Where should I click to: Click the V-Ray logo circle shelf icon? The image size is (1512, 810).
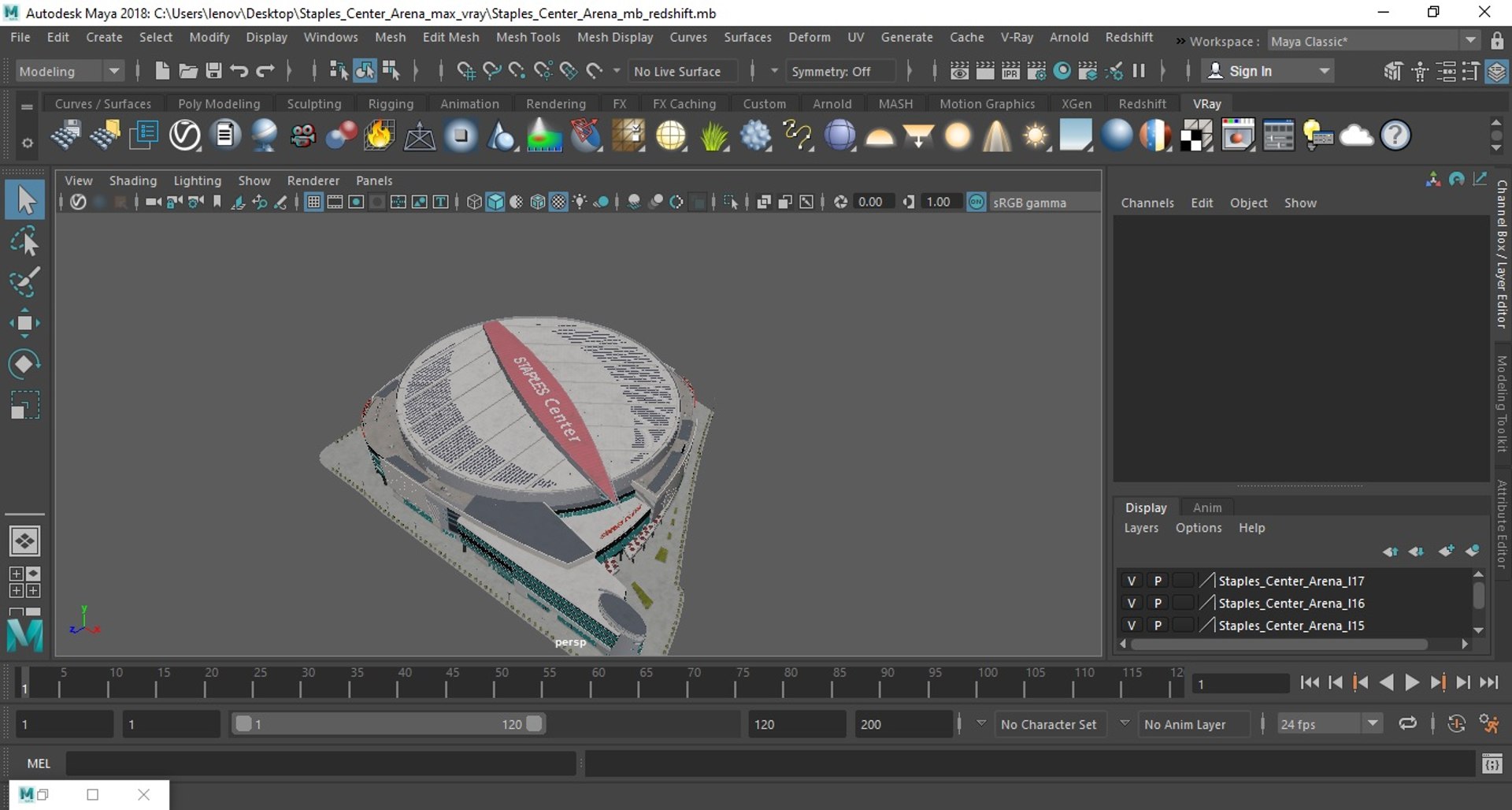click(185, 136)
